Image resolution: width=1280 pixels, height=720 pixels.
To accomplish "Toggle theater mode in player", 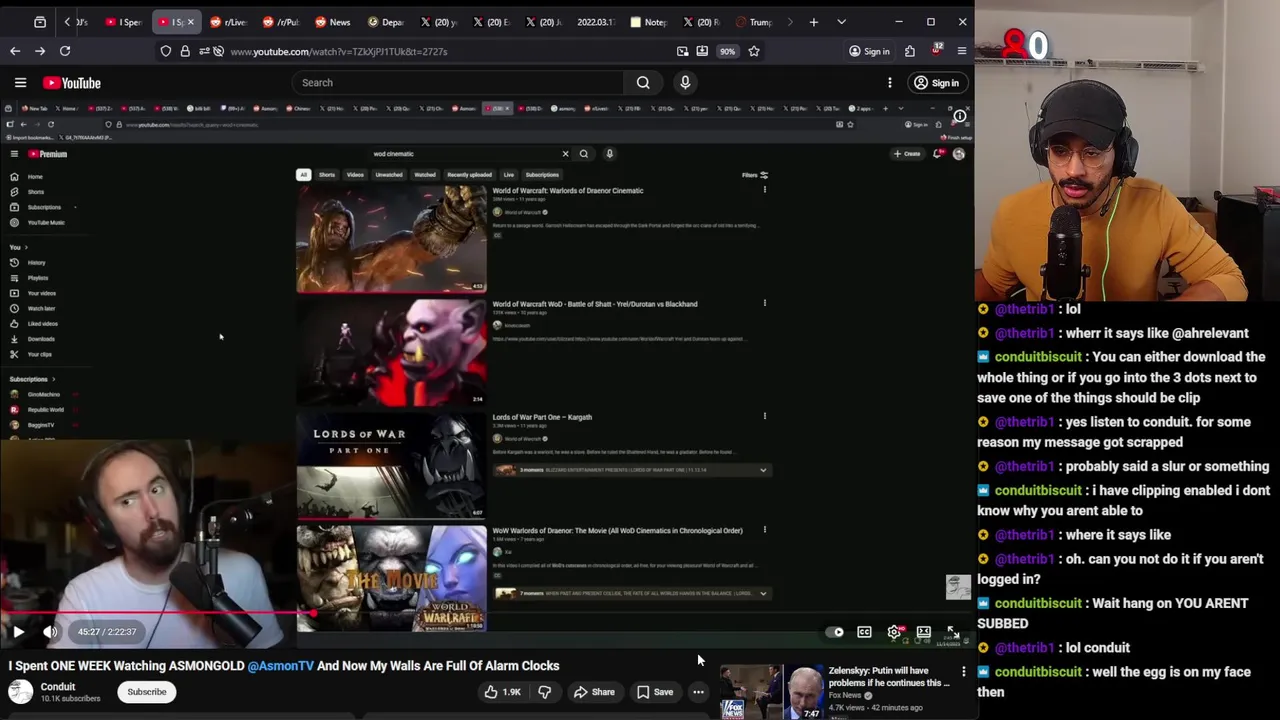I will (x=924, y=632).
